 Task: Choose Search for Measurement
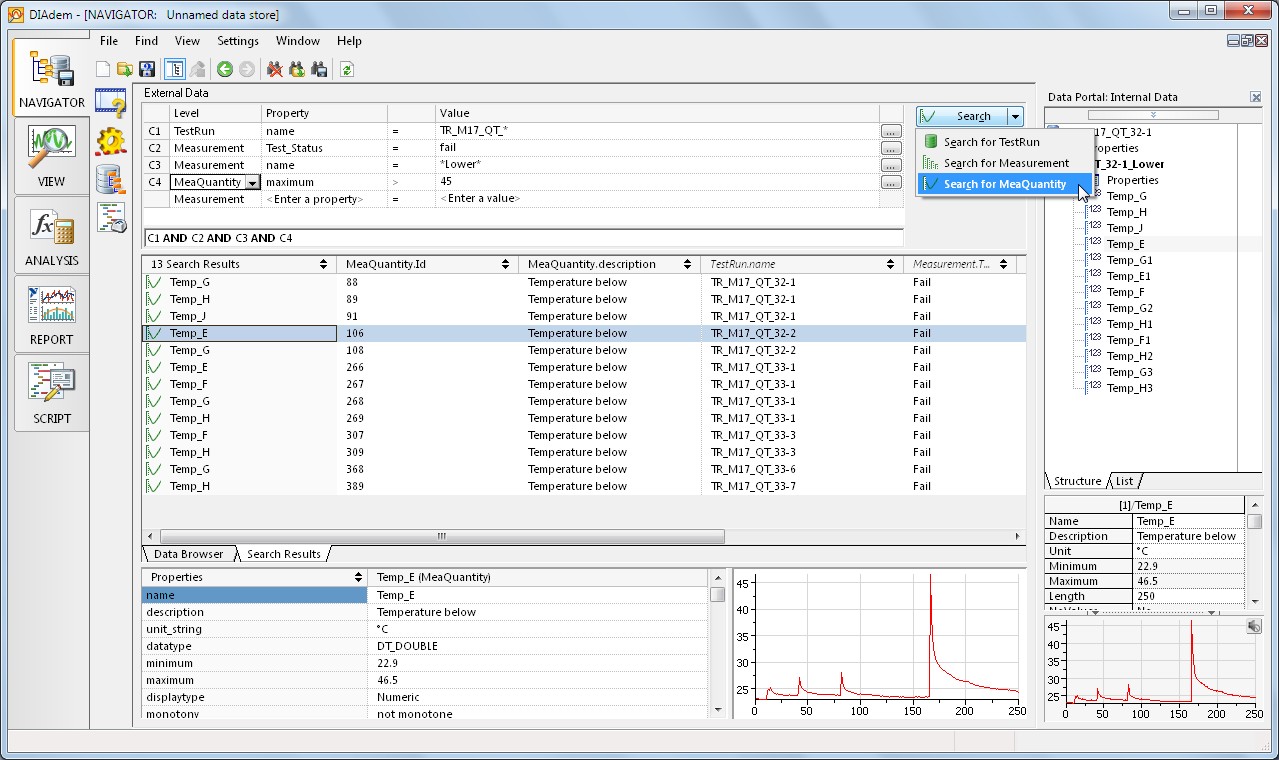[x=1006, y=163]
